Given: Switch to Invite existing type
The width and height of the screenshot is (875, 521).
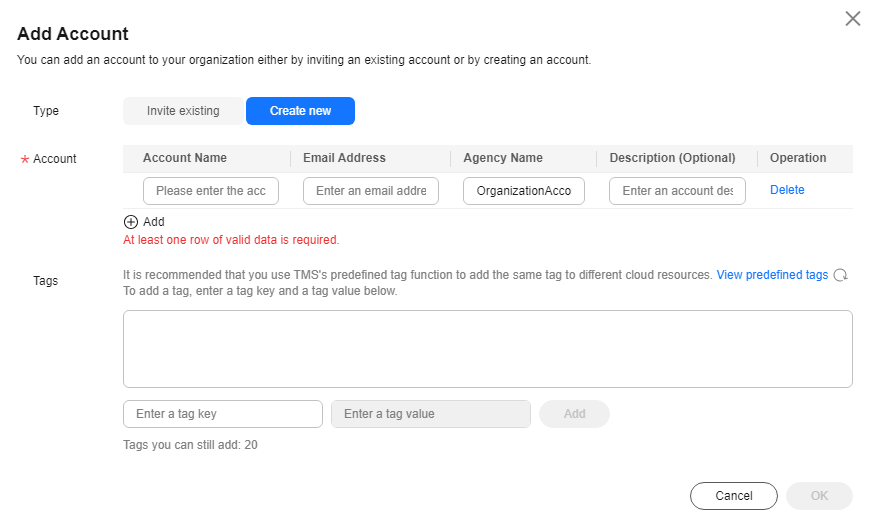Looking at the screenshot, I should click(x=183, y=111).
